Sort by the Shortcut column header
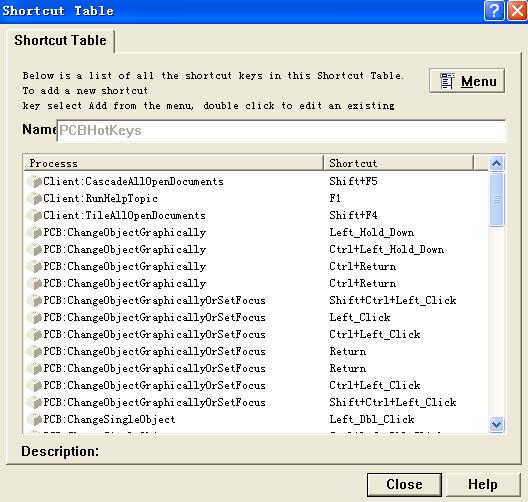Screen dimensions: 528x502 (x=398, y=163)
